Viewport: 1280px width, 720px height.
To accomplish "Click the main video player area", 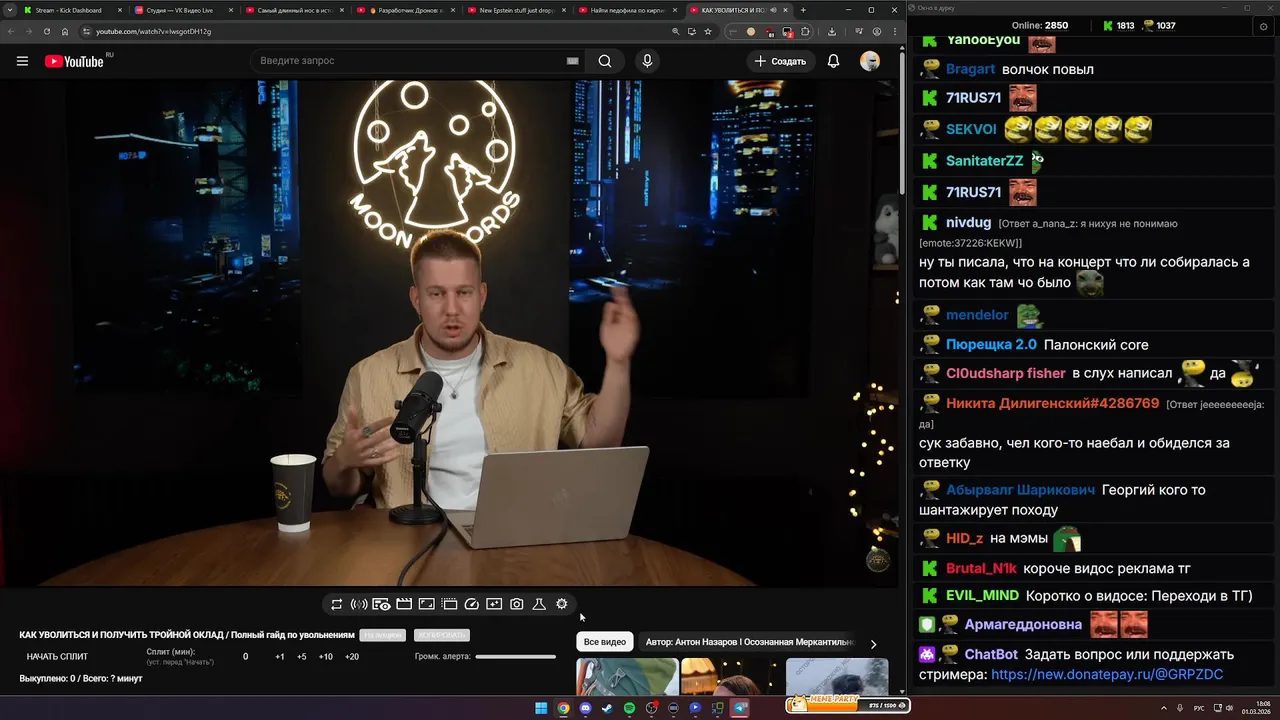I will [450, 333].
